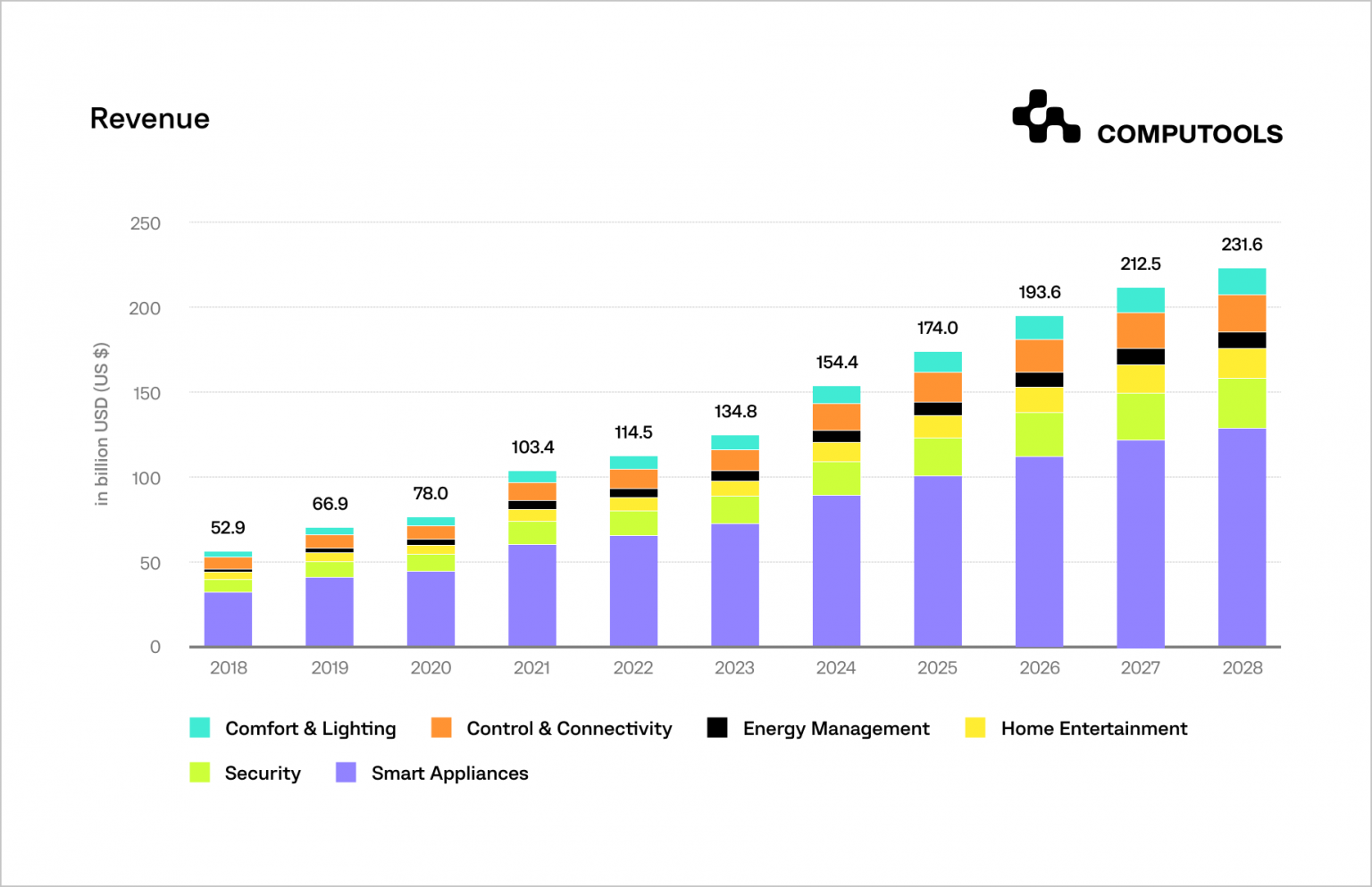Click the 2028 x-axis label
The width and height of the screenshot is (1372, 887).
tap(1242, 667)
